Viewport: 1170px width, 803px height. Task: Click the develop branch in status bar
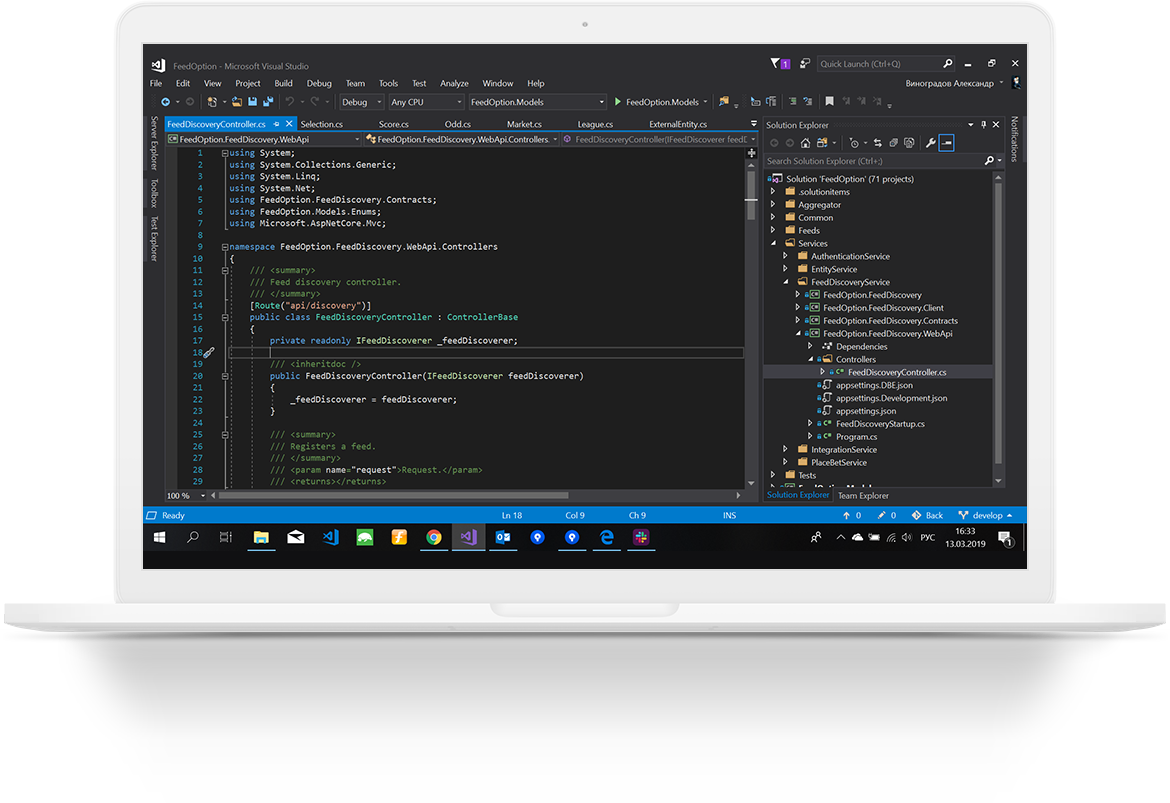pyautogui.click(x=986, y=516)
